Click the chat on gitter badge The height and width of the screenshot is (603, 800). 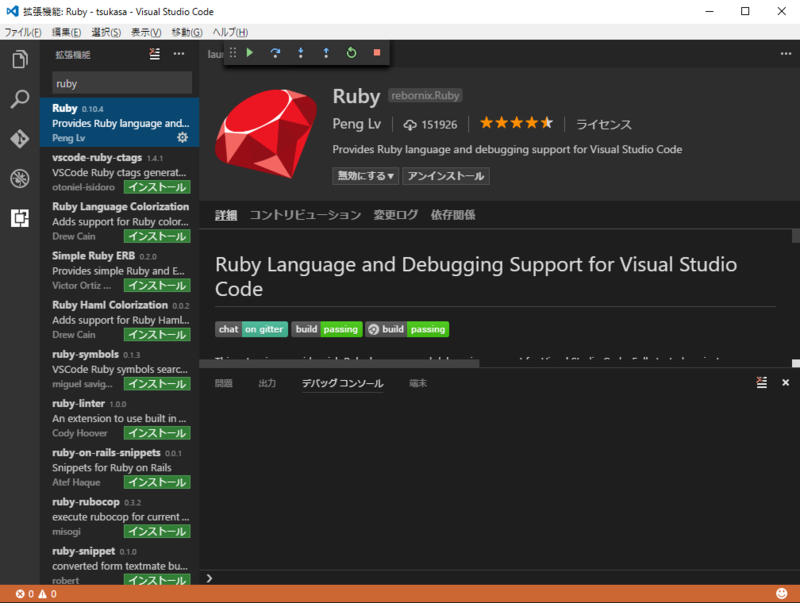pyautogui.click(x=252, y=330)
